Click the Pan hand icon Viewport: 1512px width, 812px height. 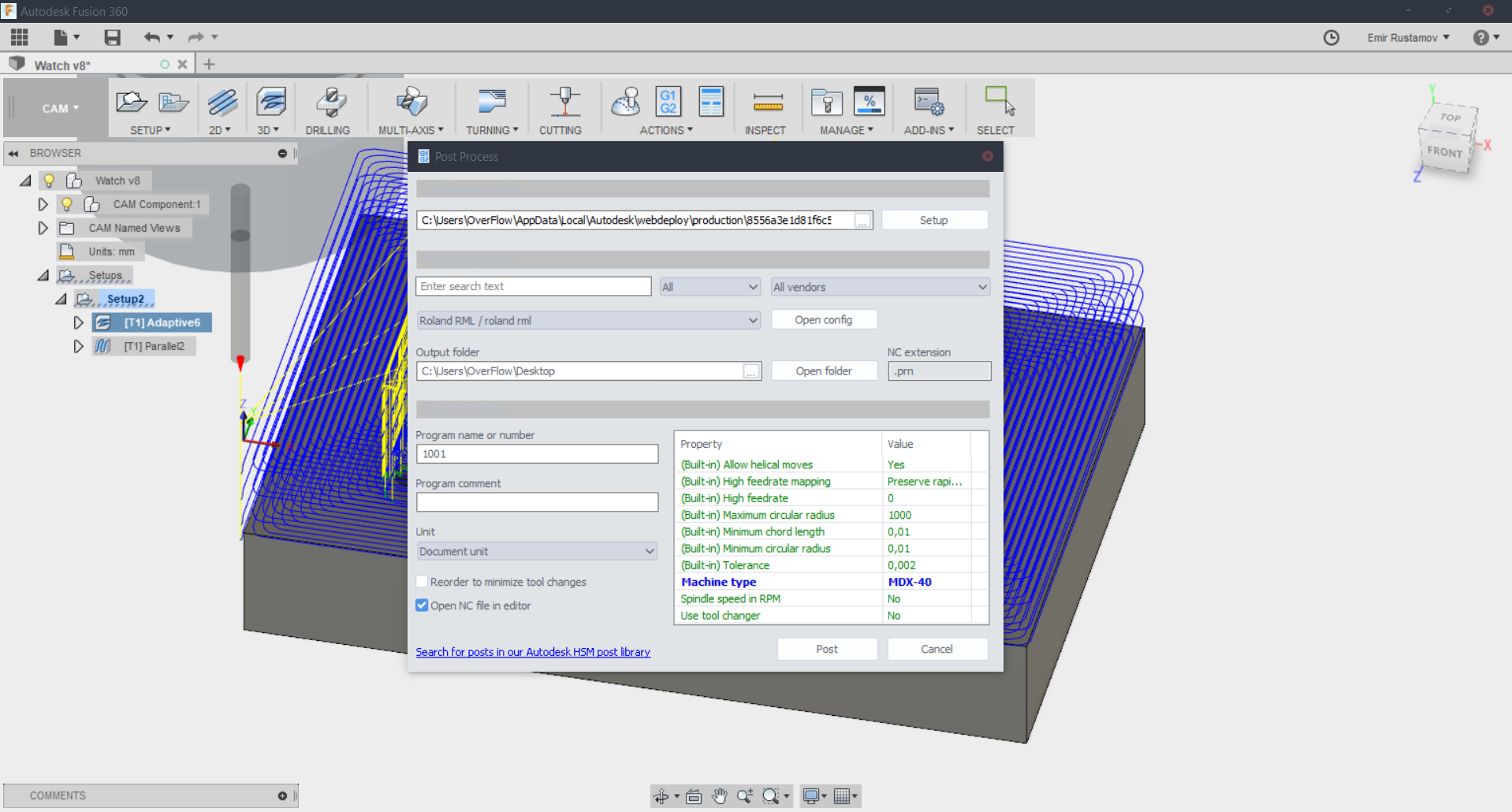[719, 796]
